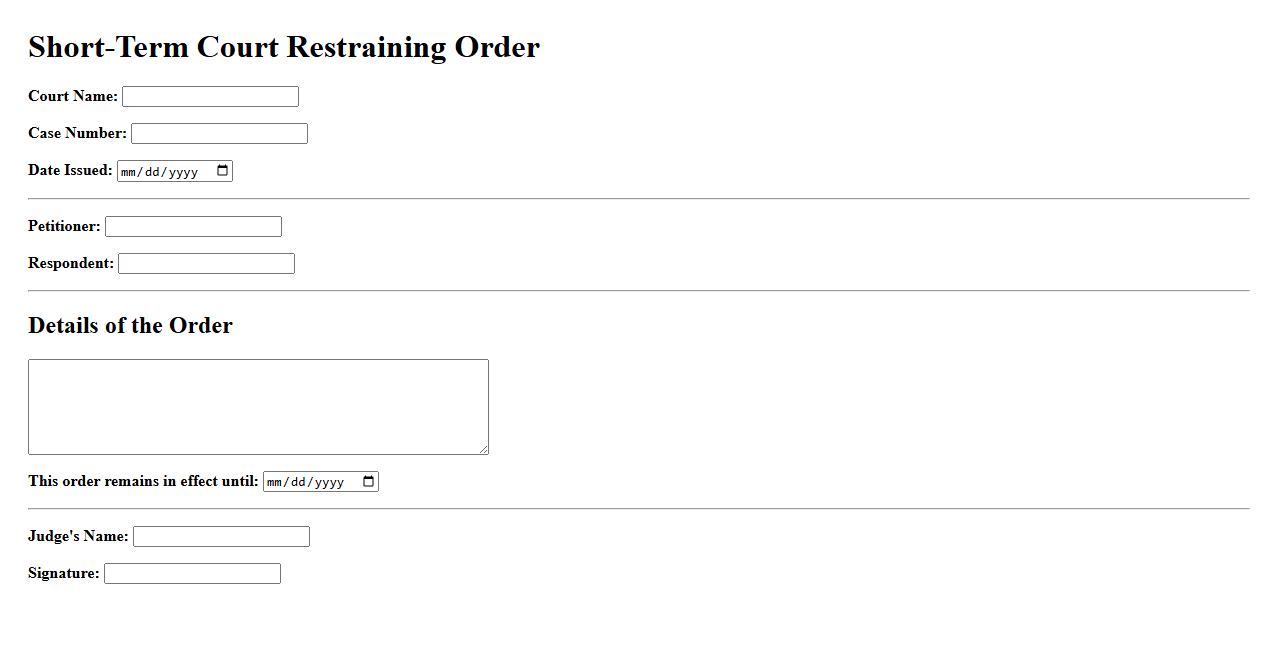
Task: Select the month segment of Date Issued
Action: tap(130, 172)
